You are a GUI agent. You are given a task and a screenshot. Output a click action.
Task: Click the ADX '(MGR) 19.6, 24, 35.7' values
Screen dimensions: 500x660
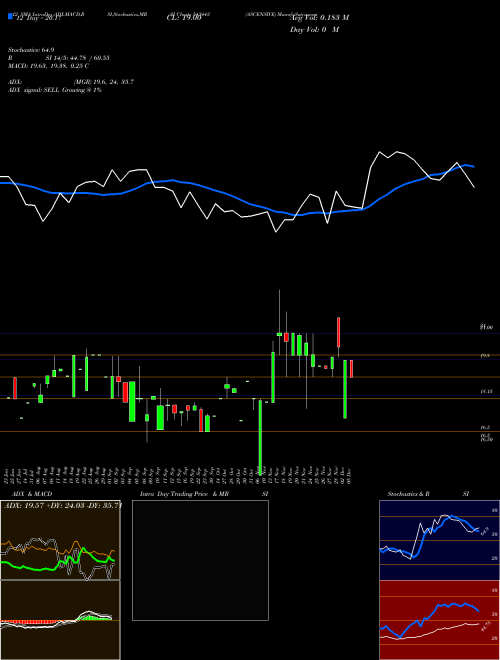pos(104,82)
